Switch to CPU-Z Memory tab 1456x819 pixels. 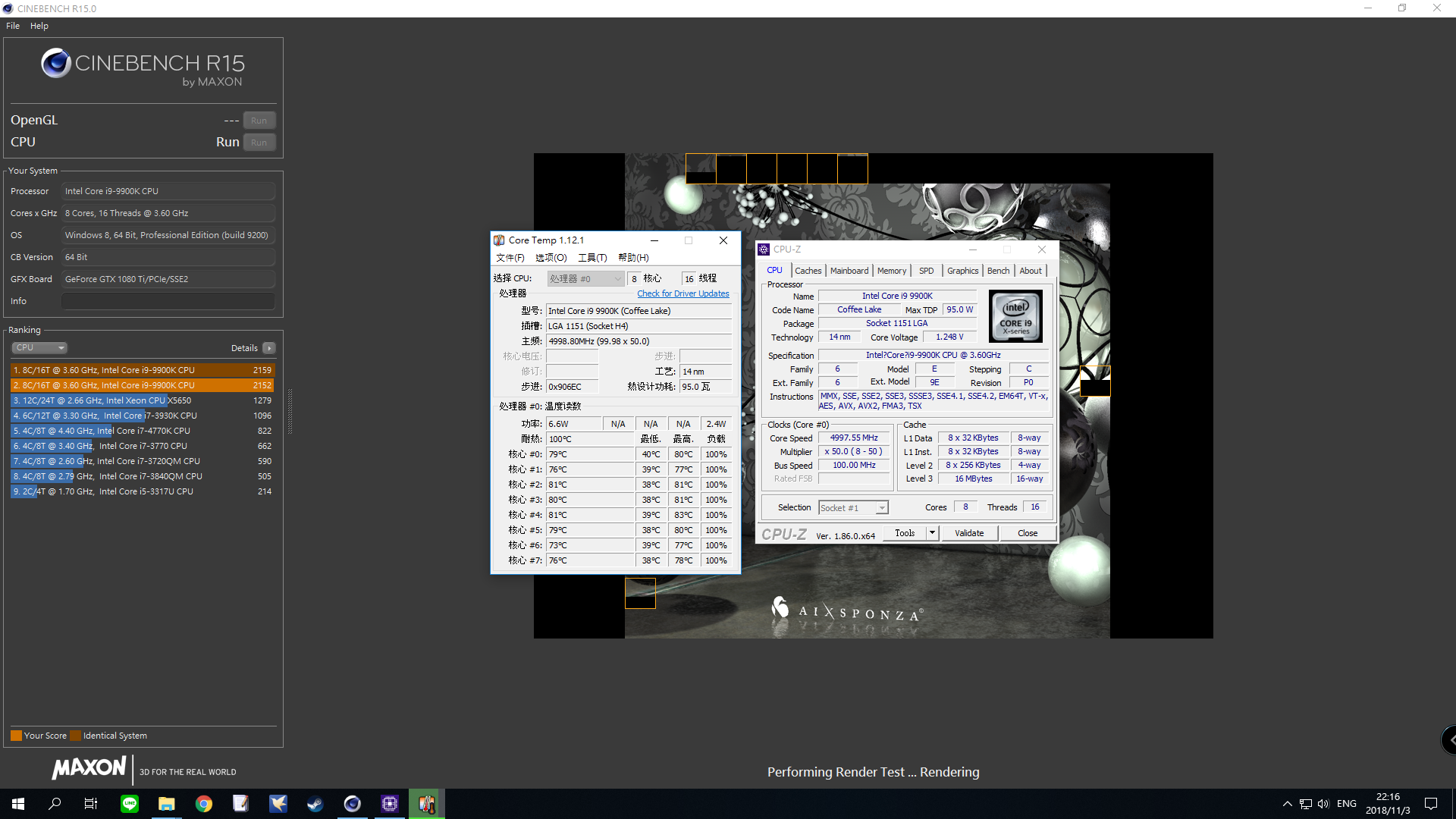point(892,271)
